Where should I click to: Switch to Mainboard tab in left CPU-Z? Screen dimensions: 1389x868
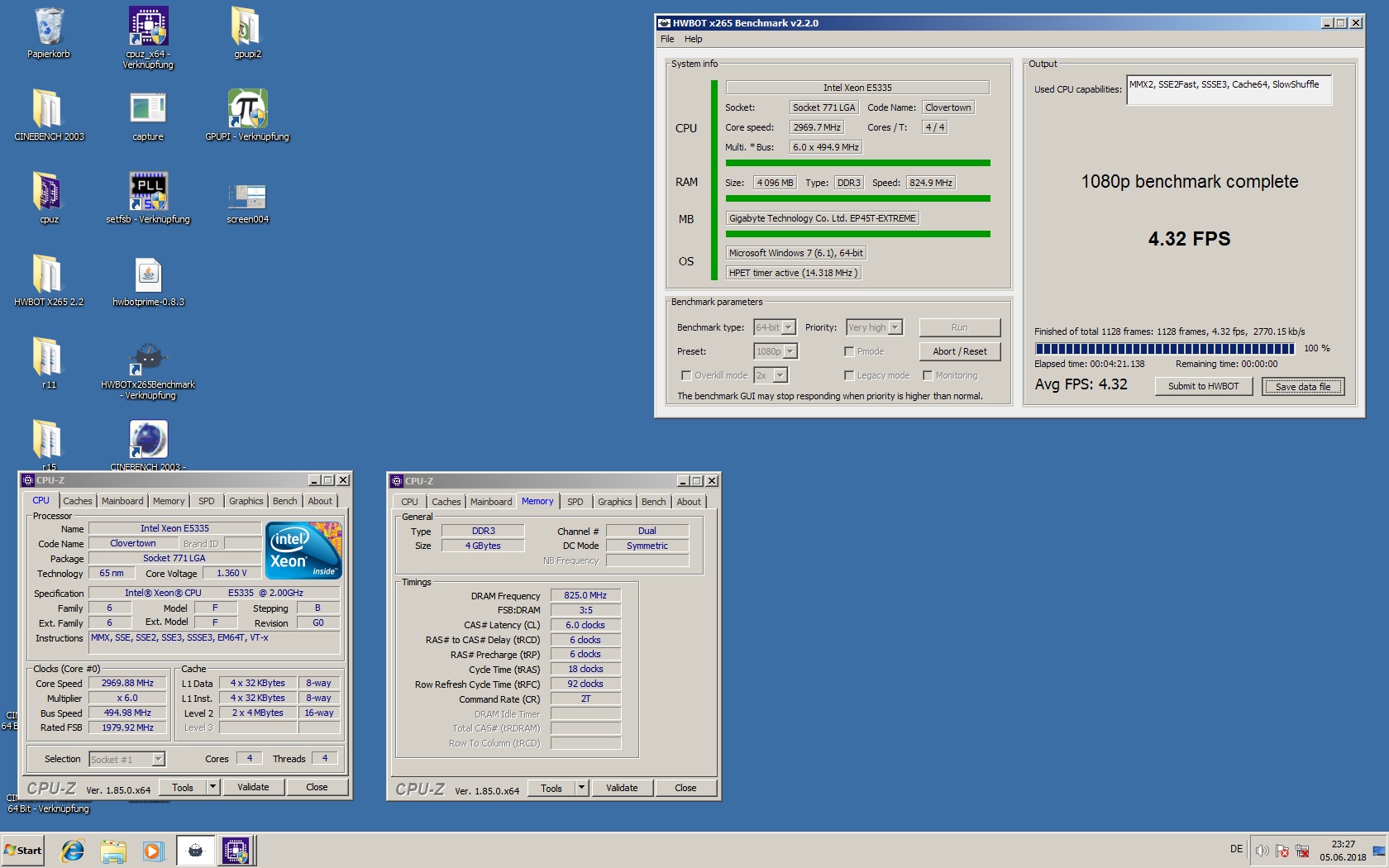[x=122, y=501]
